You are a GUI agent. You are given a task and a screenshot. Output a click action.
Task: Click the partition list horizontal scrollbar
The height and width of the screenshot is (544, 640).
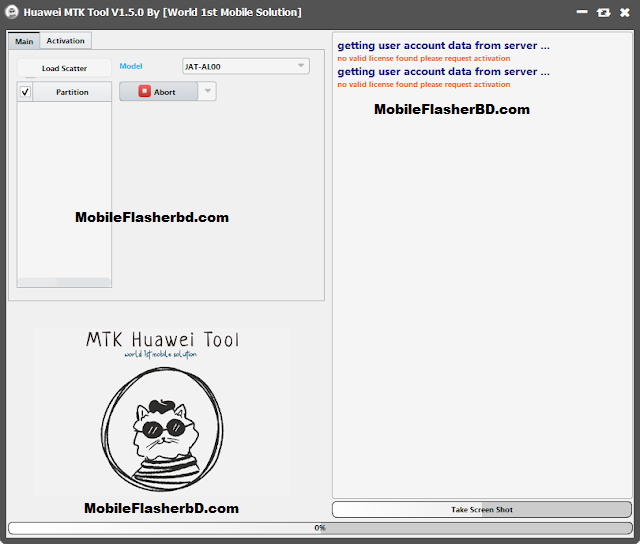pos(64,282)
